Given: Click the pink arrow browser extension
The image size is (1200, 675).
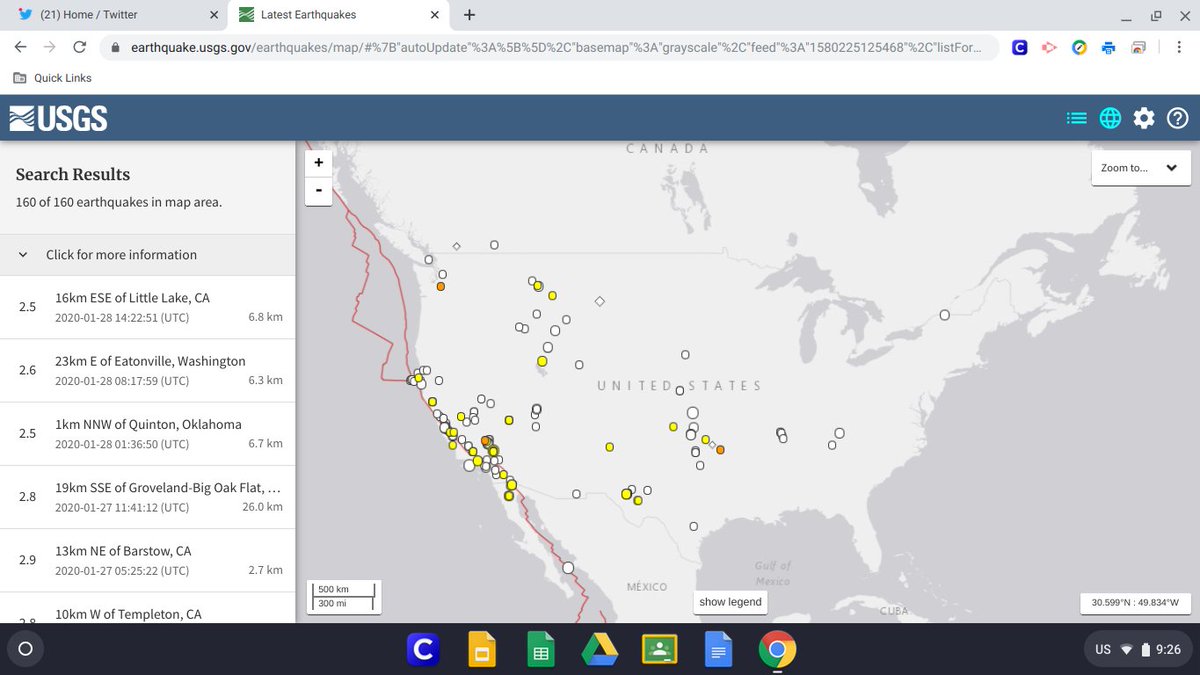Looking at the screenshot, I should click(1049, 47).
